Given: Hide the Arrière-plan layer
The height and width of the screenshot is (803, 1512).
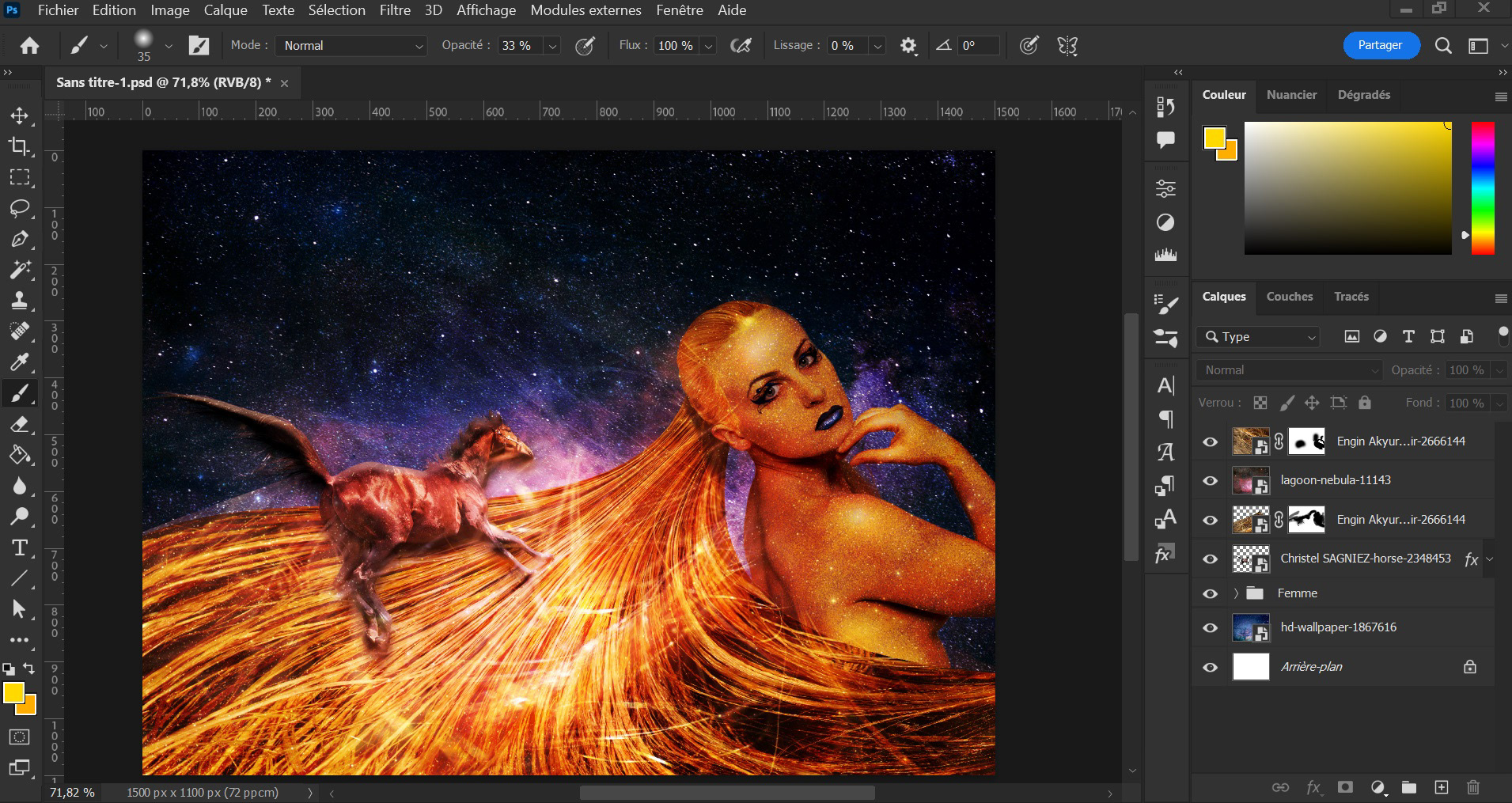Looking at the screenshot, I should 1211,668.
